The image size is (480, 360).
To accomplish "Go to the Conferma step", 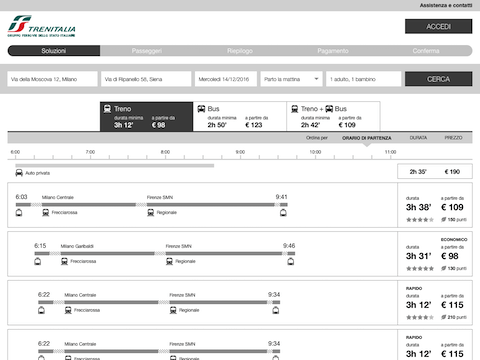I will tap(426, 51).
